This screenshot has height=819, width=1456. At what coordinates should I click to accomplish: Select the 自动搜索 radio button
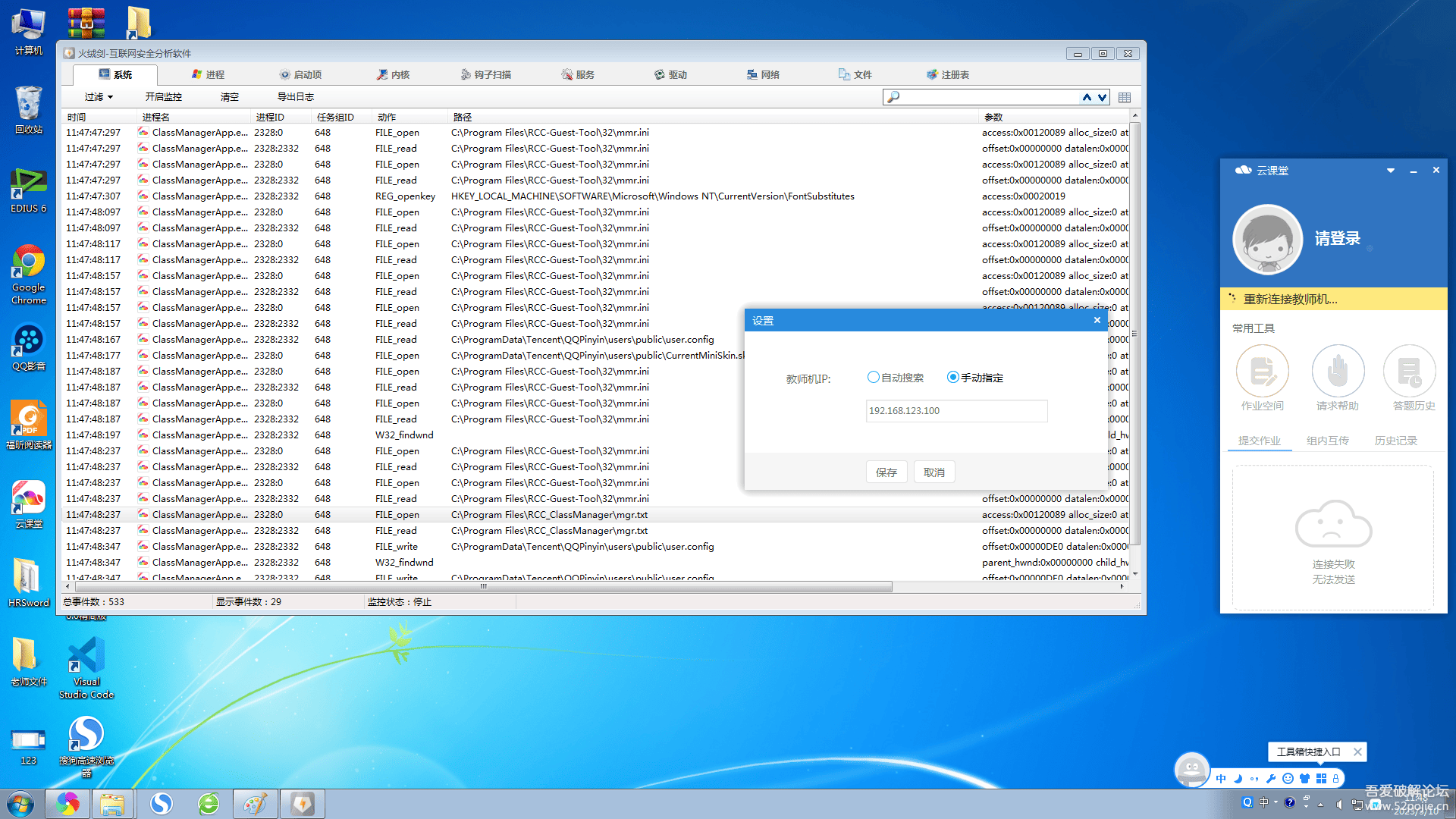(x=874, y=377)
